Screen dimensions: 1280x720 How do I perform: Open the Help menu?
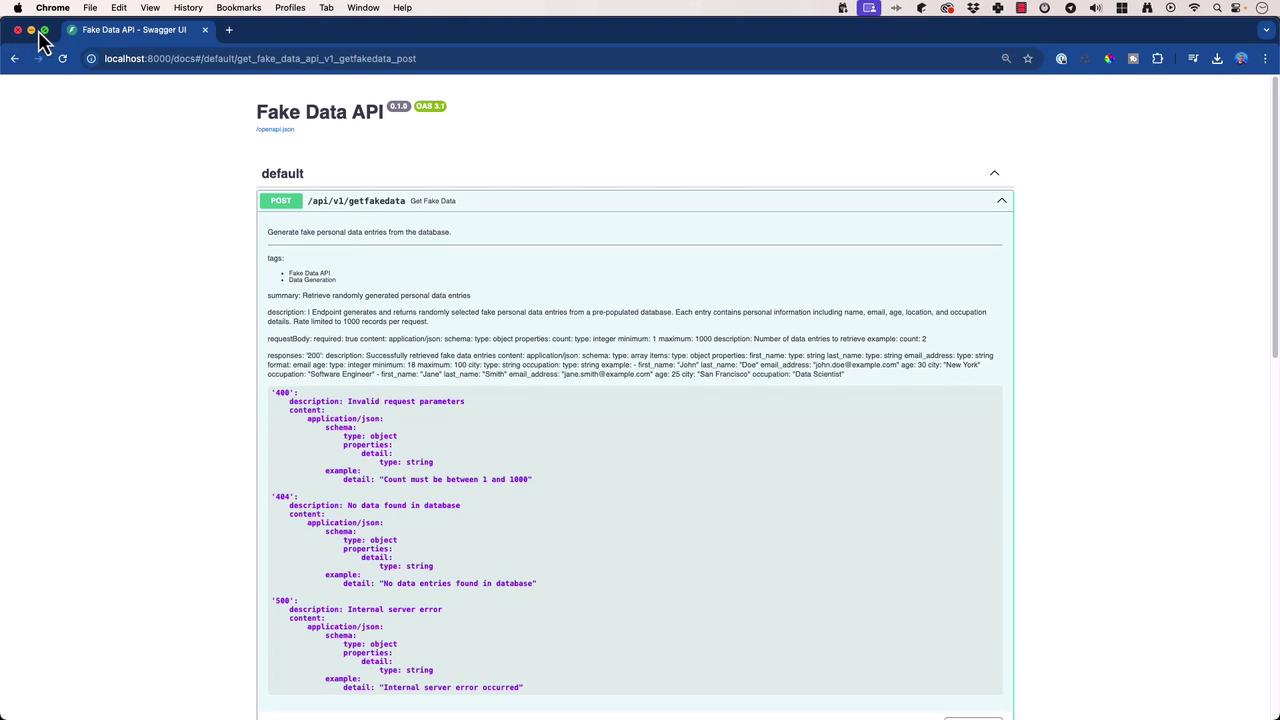[x=402, y=8]
